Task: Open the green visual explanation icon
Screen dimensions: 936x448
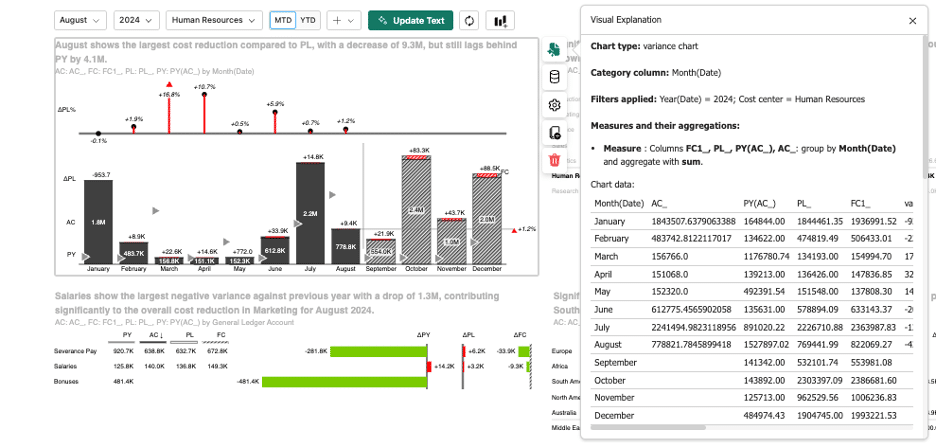Action: point(555,50)
